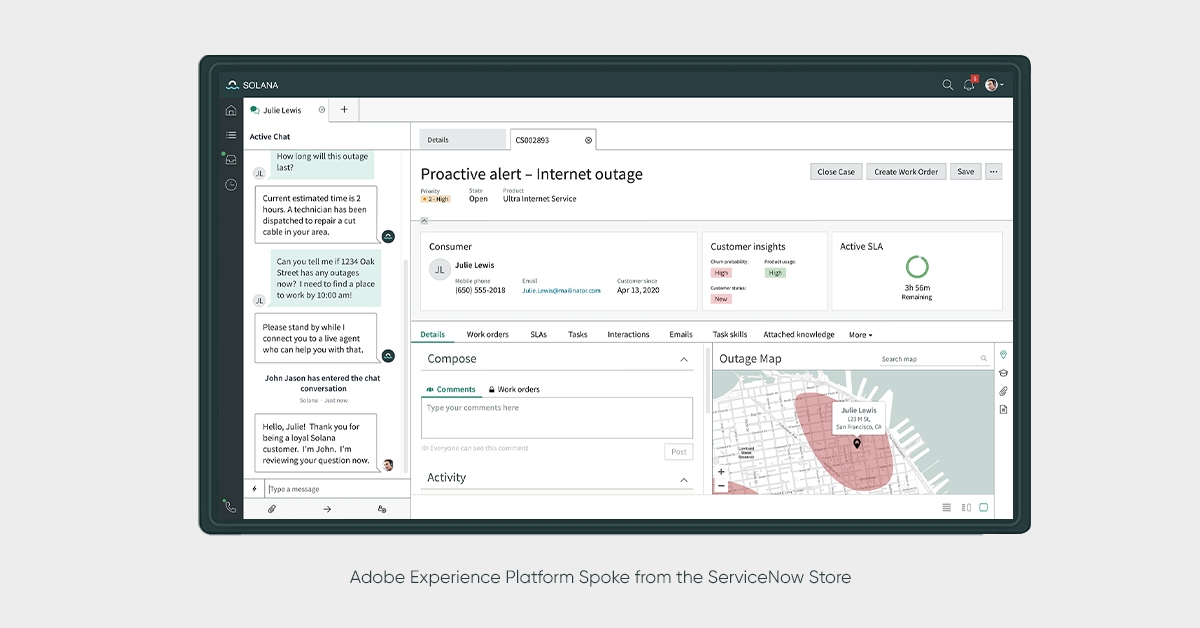Click the phone number (650) 555-2018
Screen dimensions: 1200x628
[x=480, y=291]
